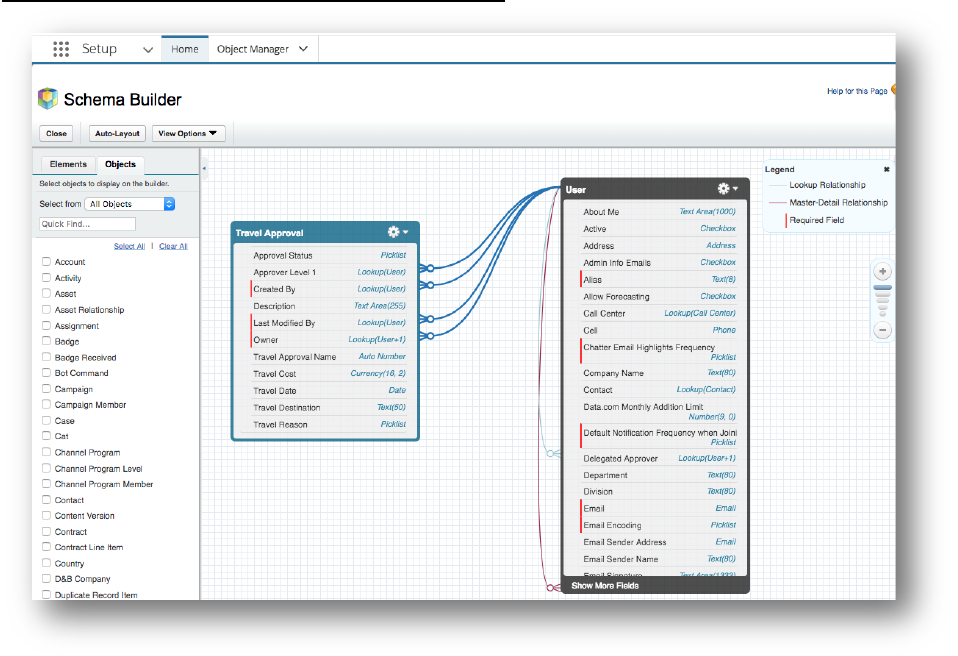Check the Case object checkbox
The width and height of the screenshot is (958, 656).
tap(46, 420)
